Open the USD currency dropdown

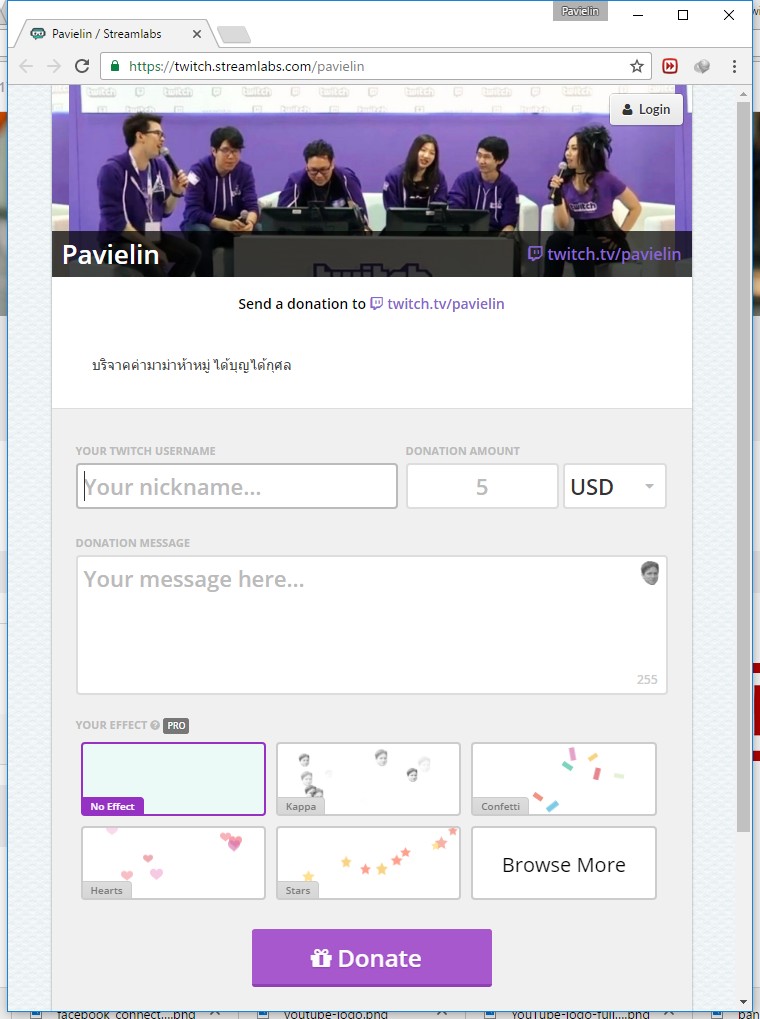click(614, 486)
